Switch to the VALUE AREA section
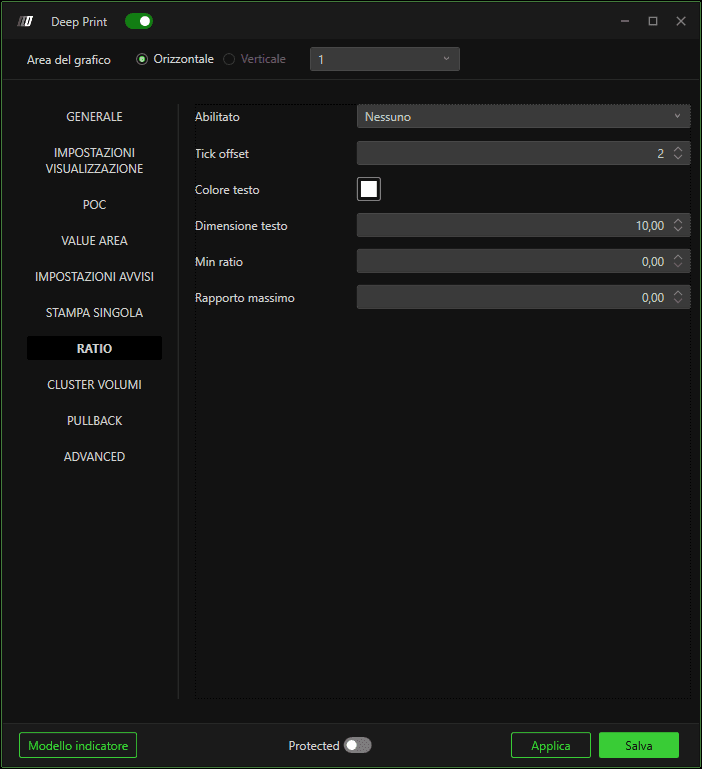The image size is (702, 769). [x=94, y=241]
